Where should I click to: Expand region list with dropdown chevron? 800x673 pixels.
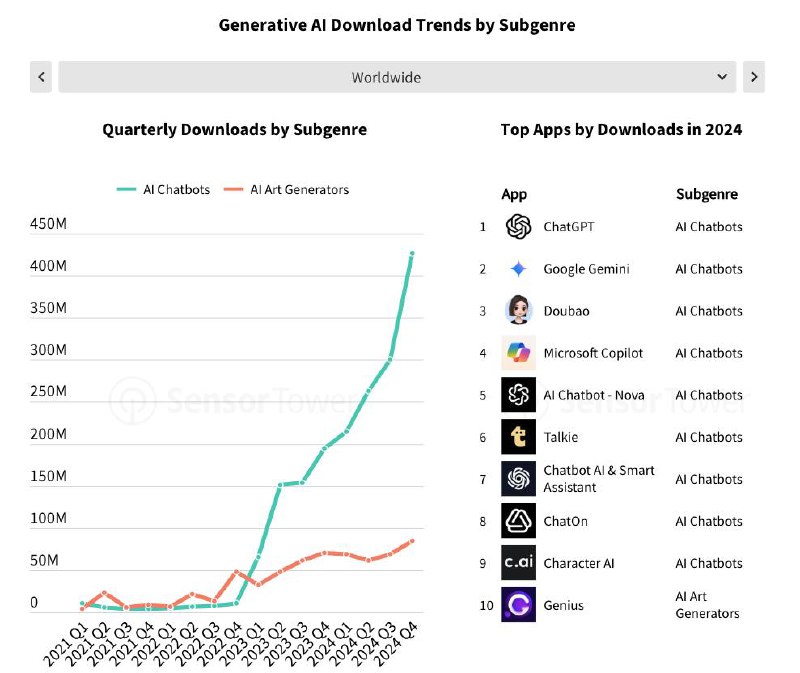(x=722, y=77)
